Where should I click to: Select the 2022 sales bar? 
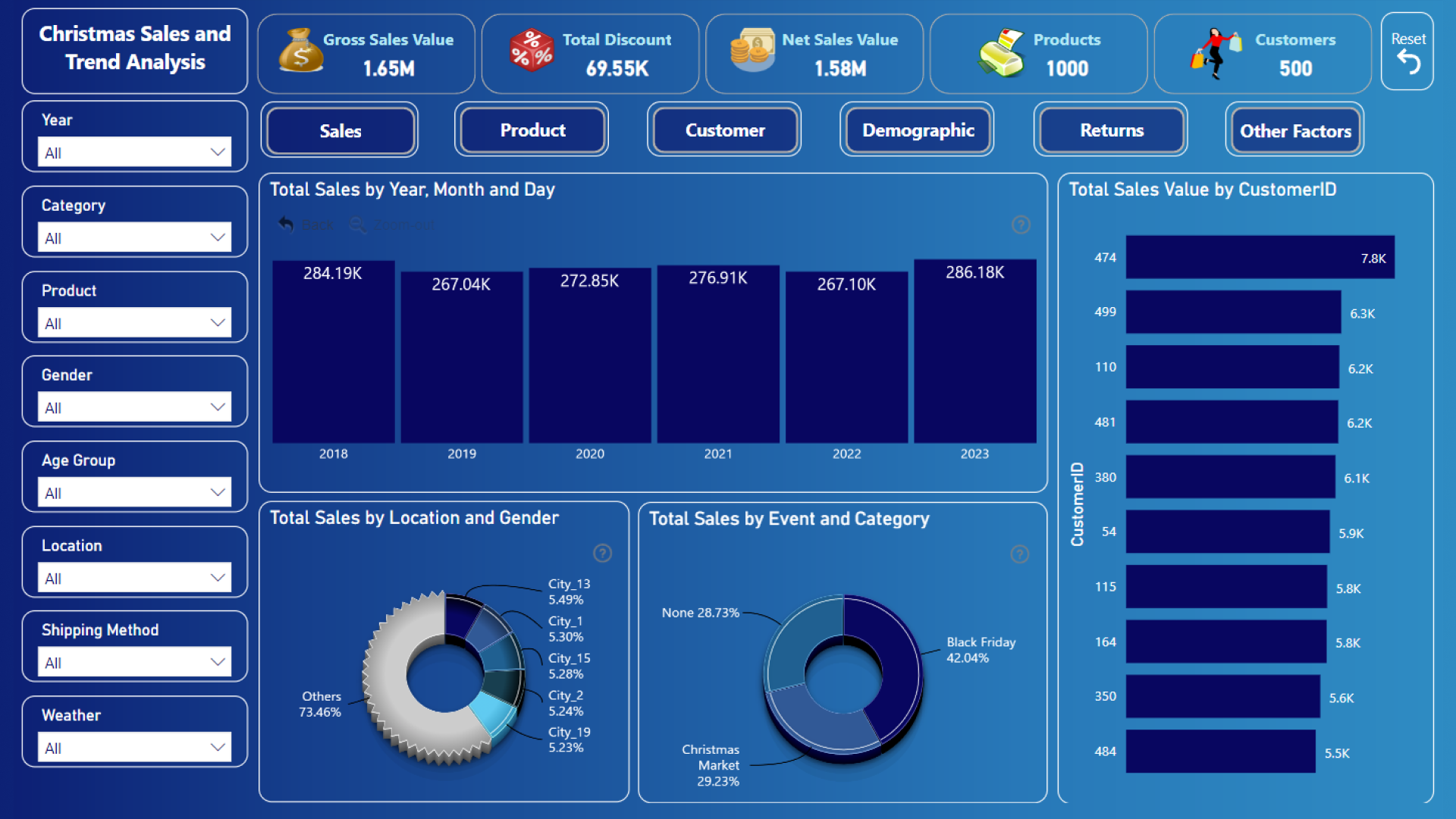tap(846, 357)
